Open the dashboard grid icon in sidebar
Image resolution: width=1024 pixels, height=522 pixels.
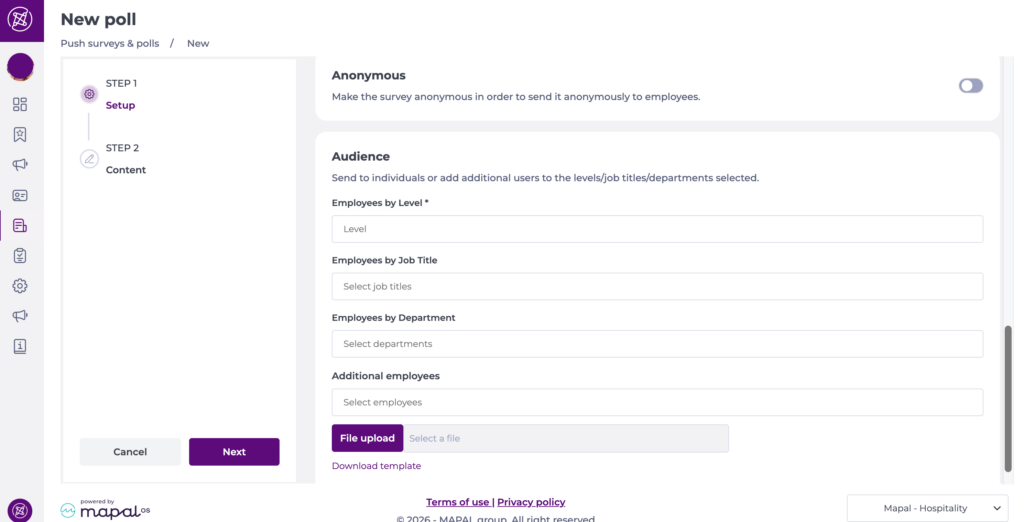point(20,104)
